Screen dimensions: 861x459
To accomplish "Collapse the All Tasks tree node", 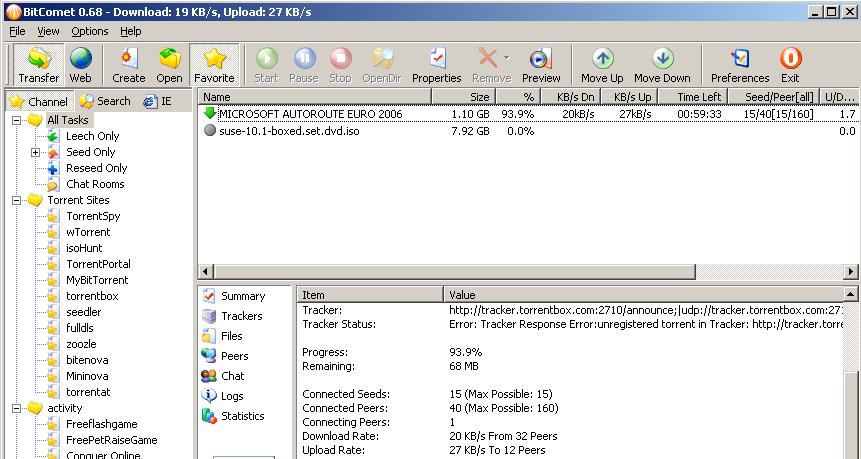I will (x=16, y=120).
